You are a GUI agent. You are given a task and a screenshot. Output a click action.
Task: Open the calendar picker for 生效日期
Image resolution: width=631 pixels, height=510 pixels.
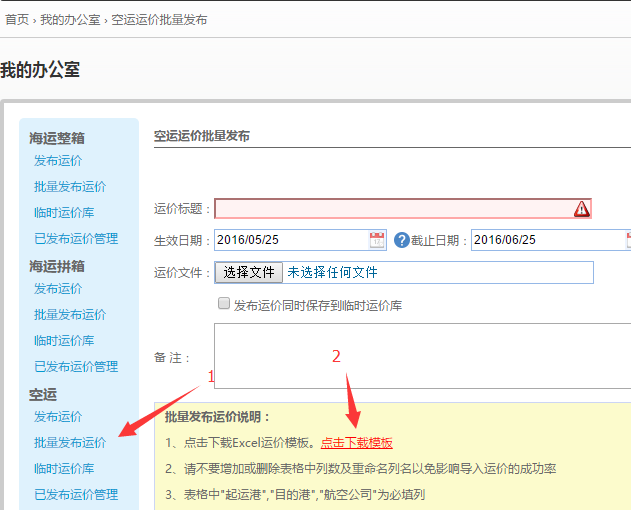coord(377,240)
